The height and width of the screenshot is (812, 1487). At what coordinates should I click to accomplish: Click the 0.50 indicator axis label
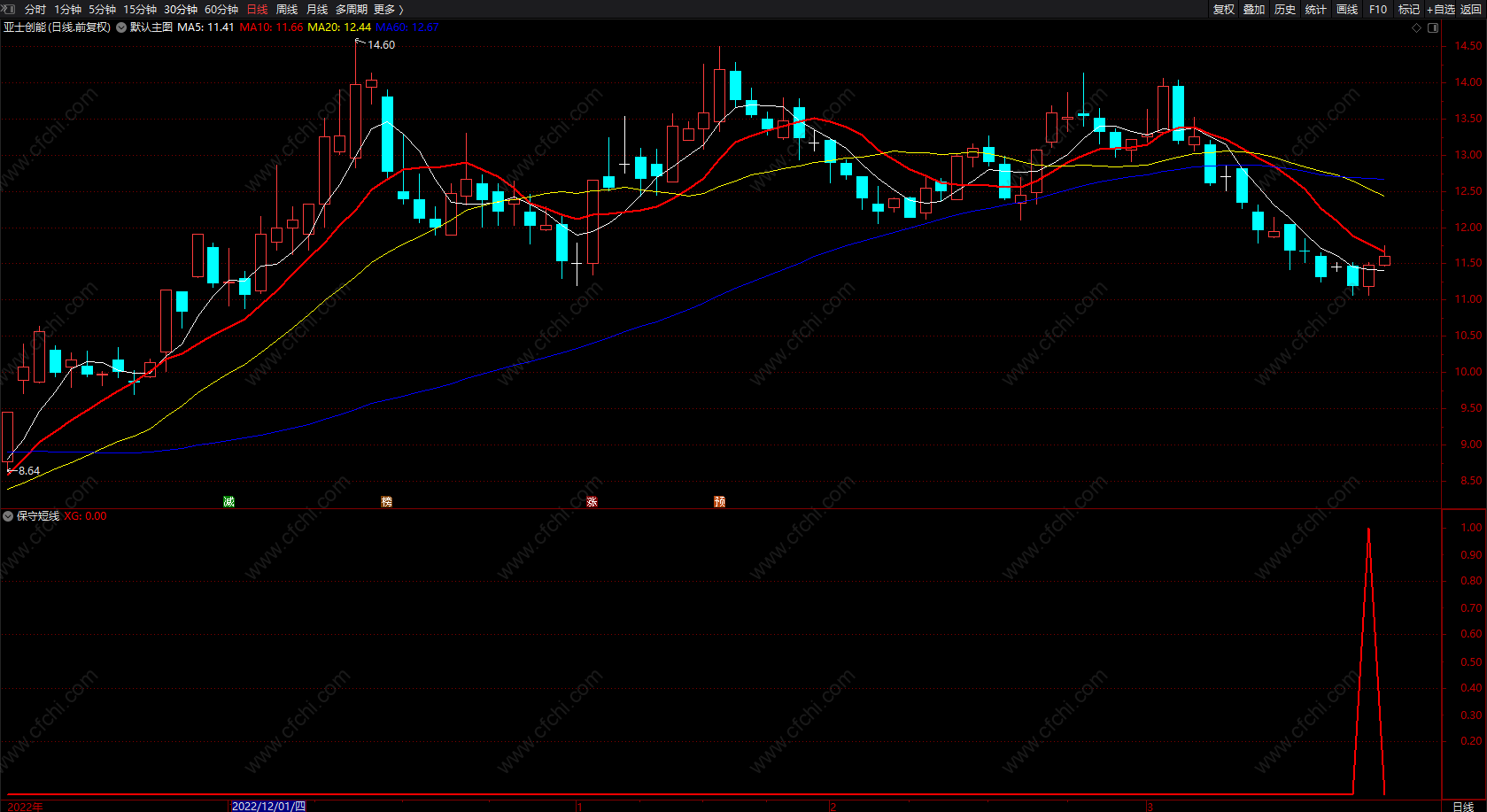pyautogui.click(x=1471, y=662)
